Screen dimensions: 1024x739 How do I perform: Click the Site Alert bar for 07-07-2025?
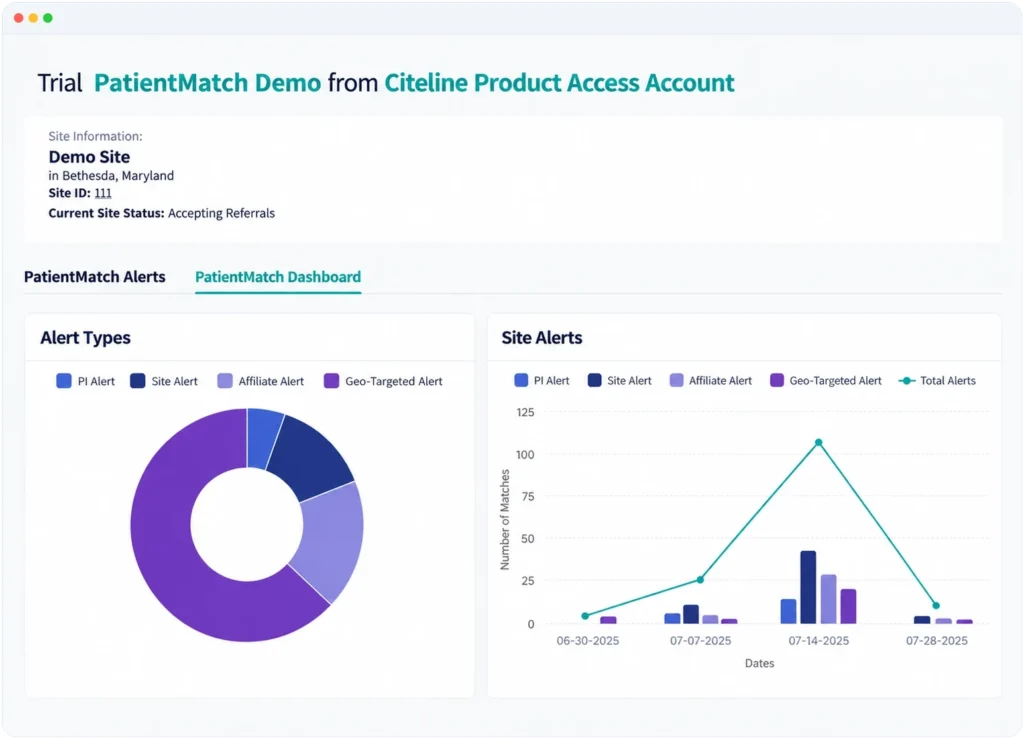(691, 614)
